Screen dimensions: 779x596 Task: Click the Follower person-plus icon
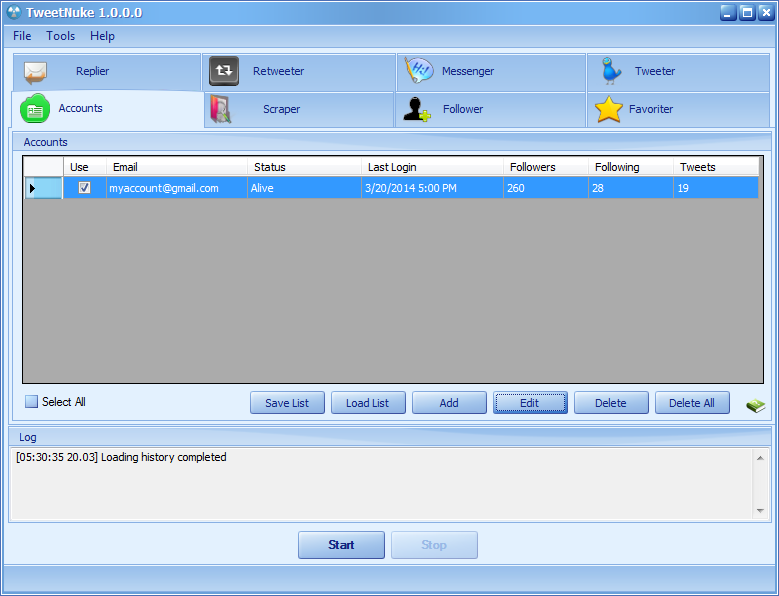[416, 109]
